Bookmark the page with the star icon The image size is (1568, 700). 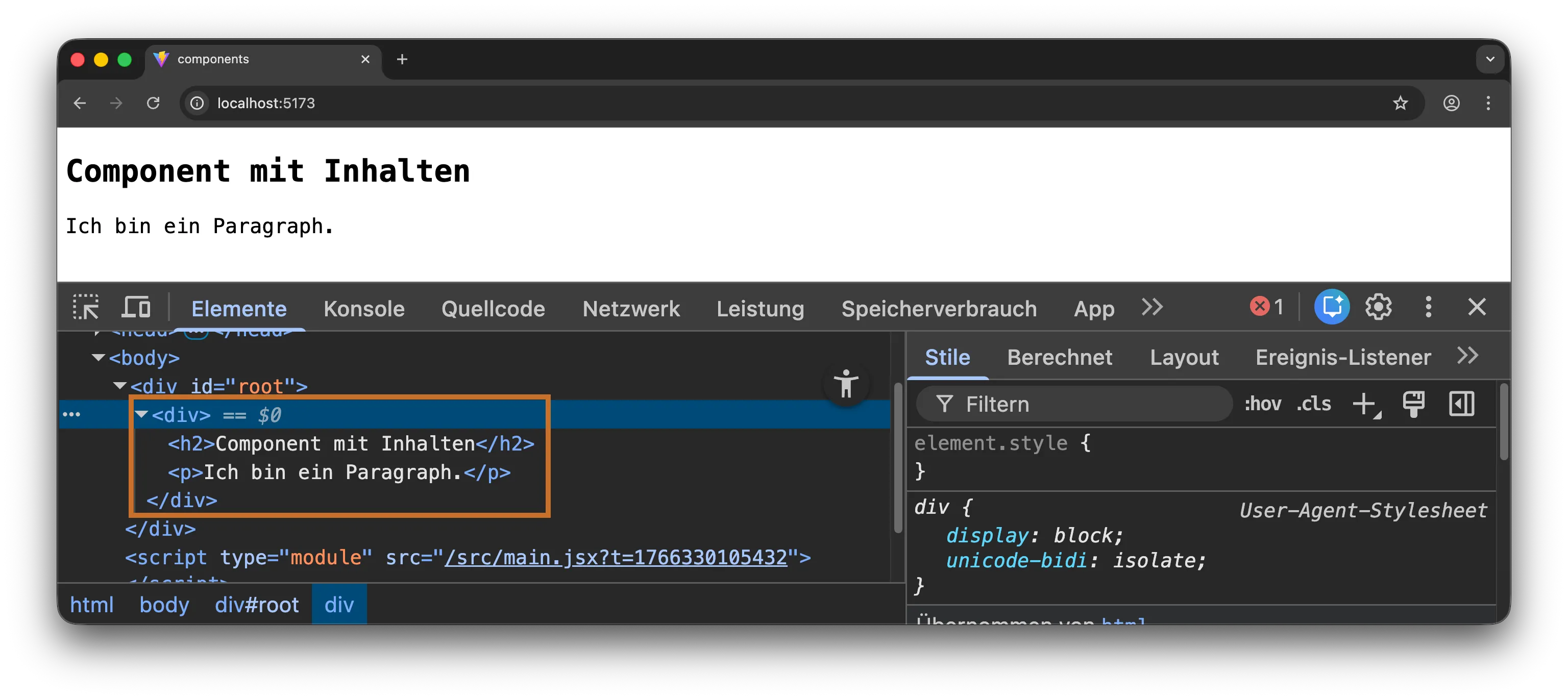click(1401, 103)
